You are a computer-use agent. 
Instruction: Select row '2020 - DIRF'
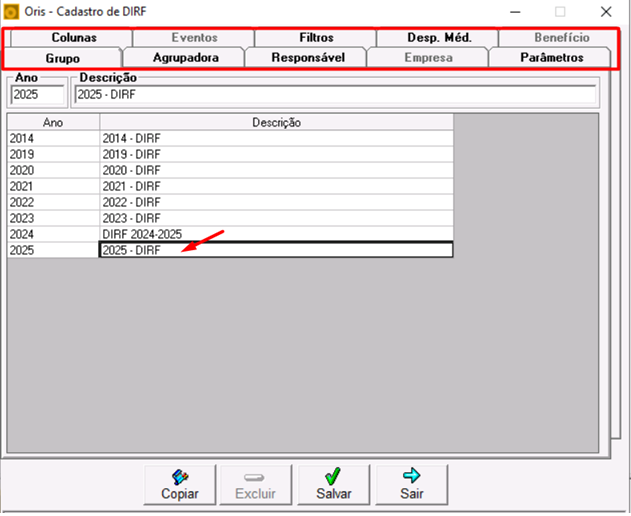[x=276, y=171]
